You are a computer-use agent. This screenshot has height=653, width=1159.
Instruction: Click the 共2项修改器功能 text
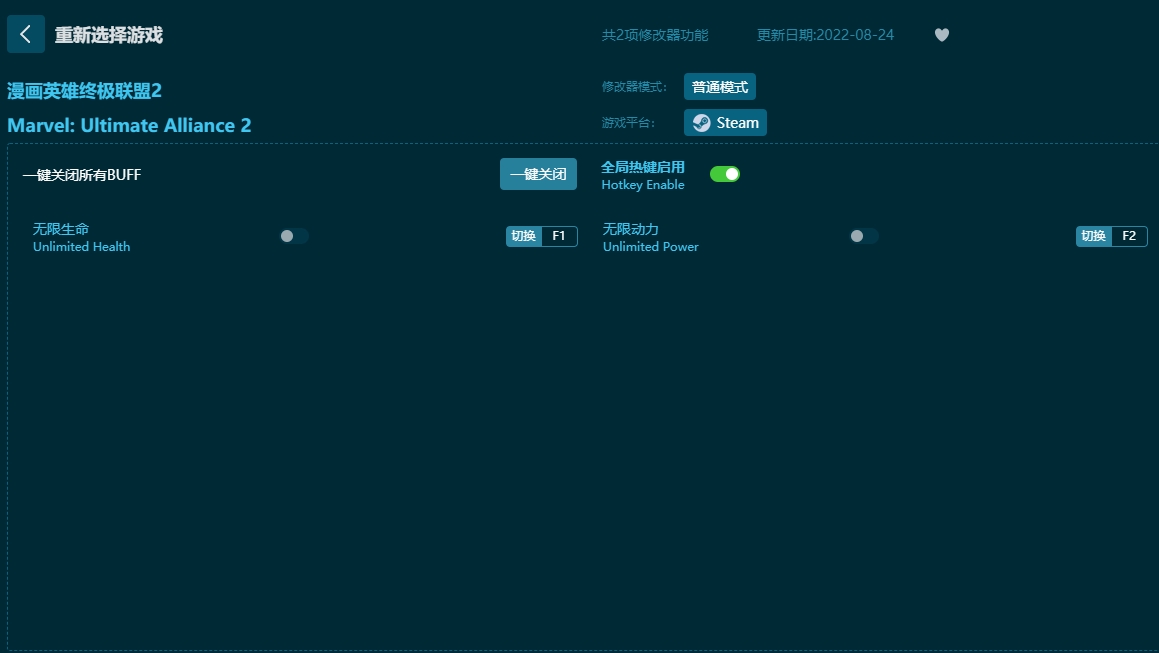(x=655, y=35)
